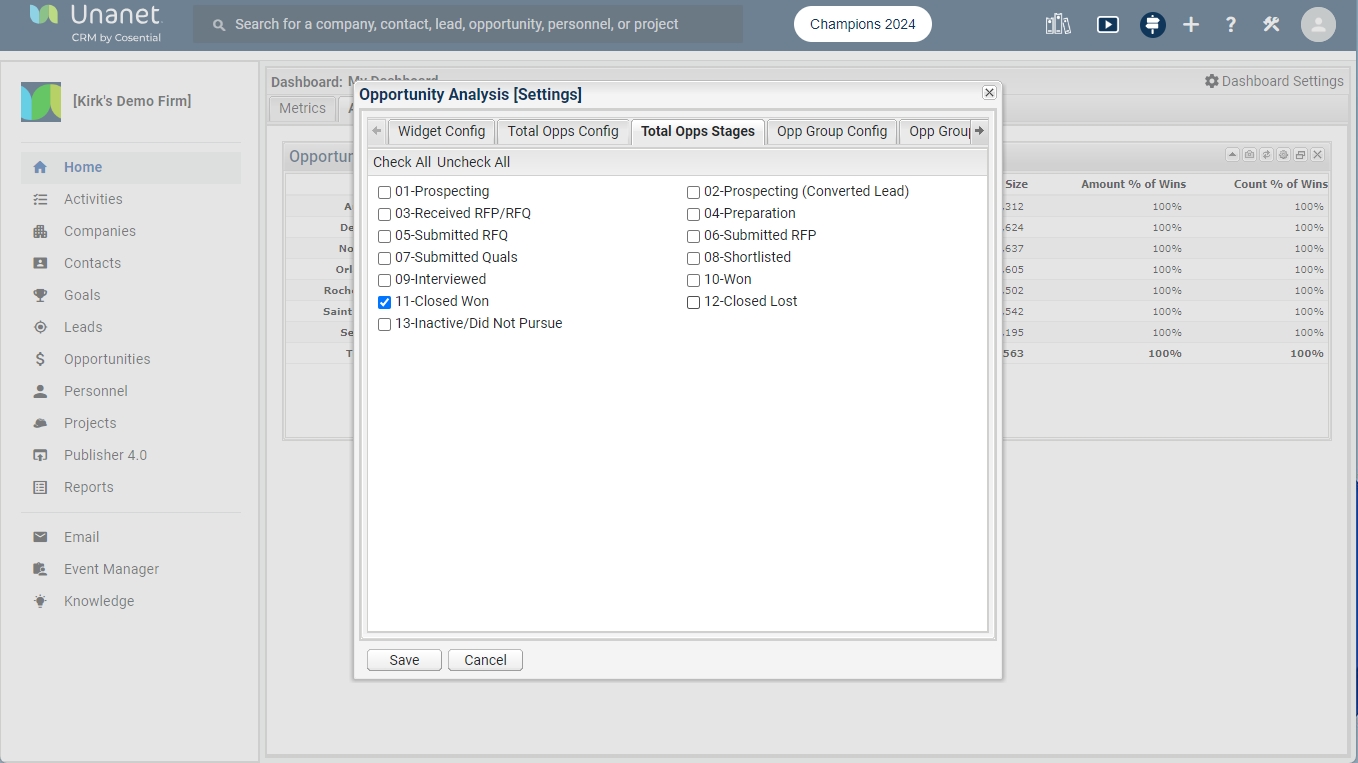Click the plus add-new icon
The height and width of the screenshot is (763, 1358).
click(x=1190, y=24)
